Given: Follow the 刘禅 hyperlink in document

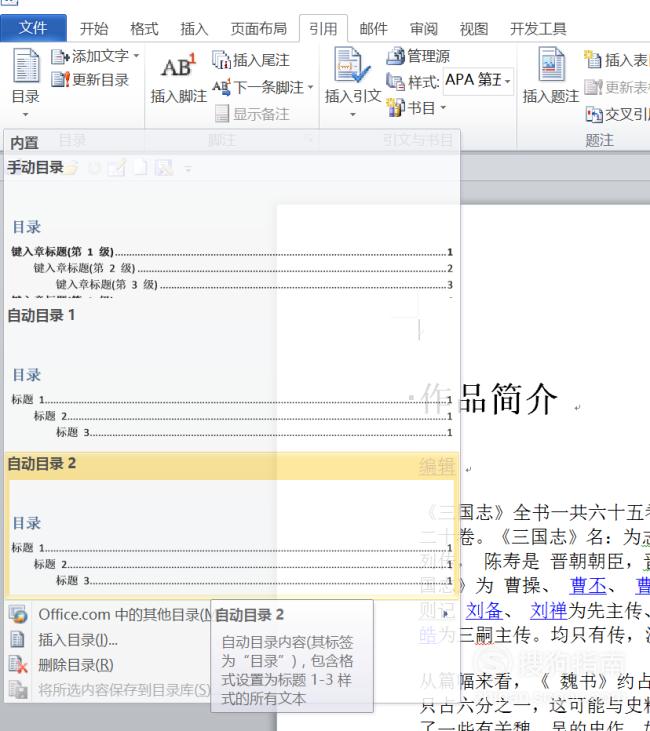Looking at the screenshot, I should (548, 610).
